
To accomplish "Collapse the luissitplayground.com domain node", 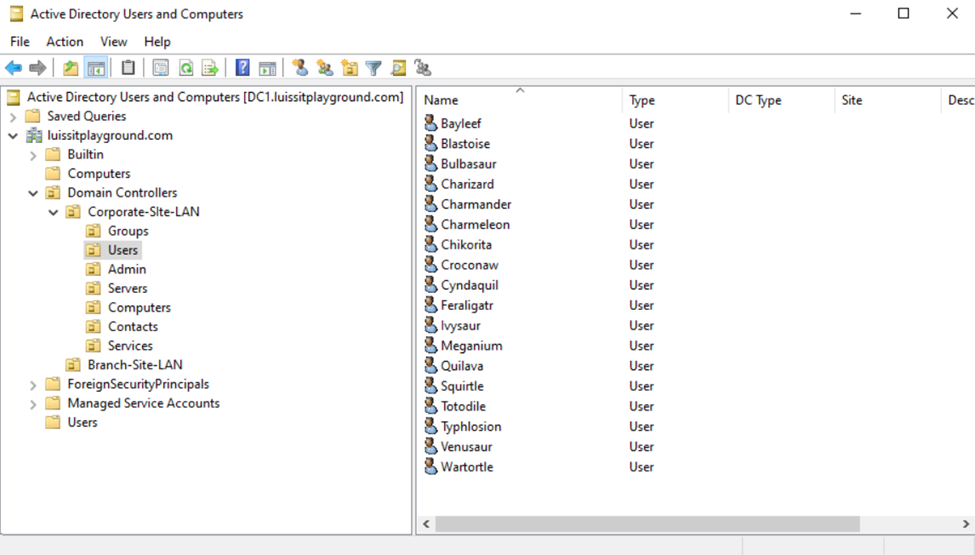I will 13,135.
